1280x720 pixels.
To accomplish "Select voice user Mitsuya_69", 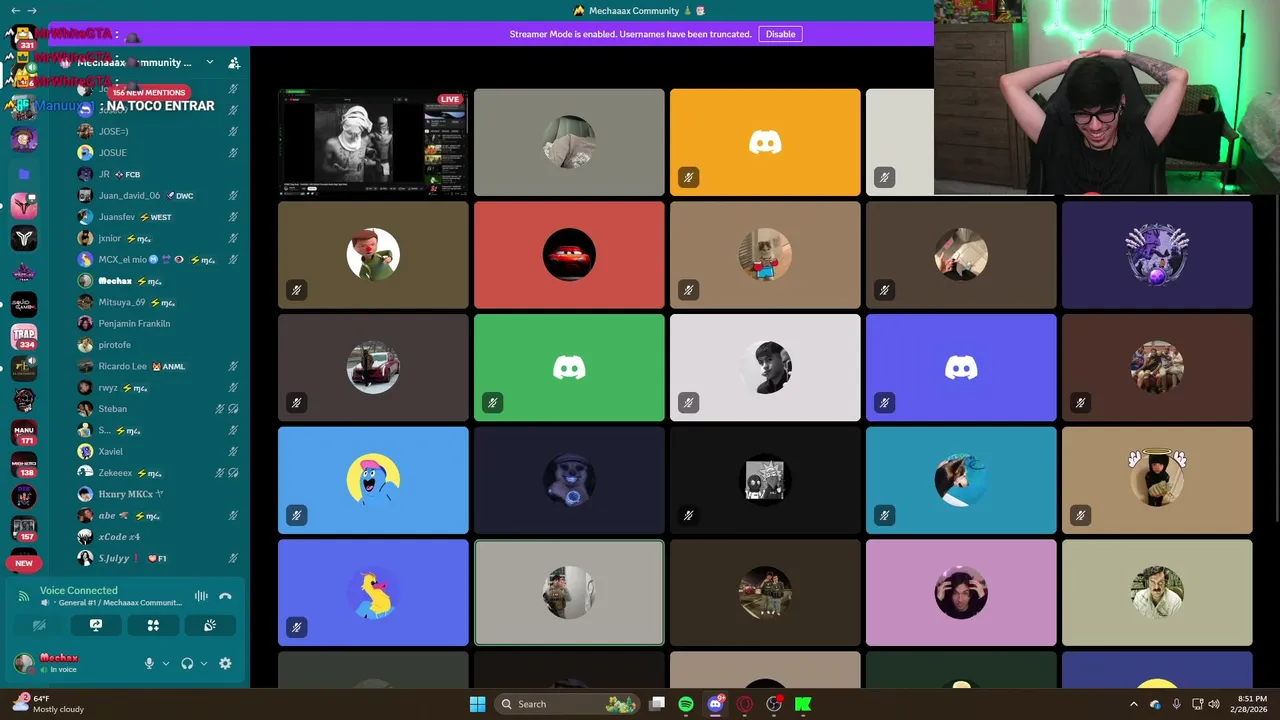I will point(160,302).
